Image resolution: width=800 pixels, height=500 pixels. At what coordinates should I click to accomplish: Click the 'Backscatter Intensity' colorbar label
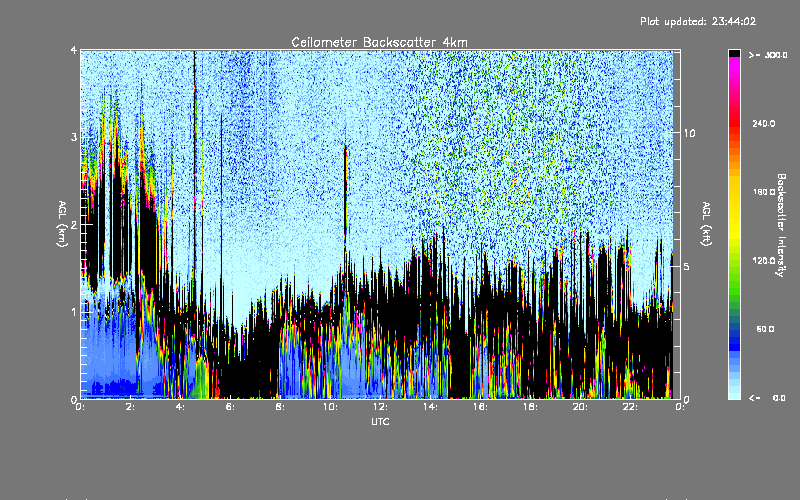click(781, 225)
